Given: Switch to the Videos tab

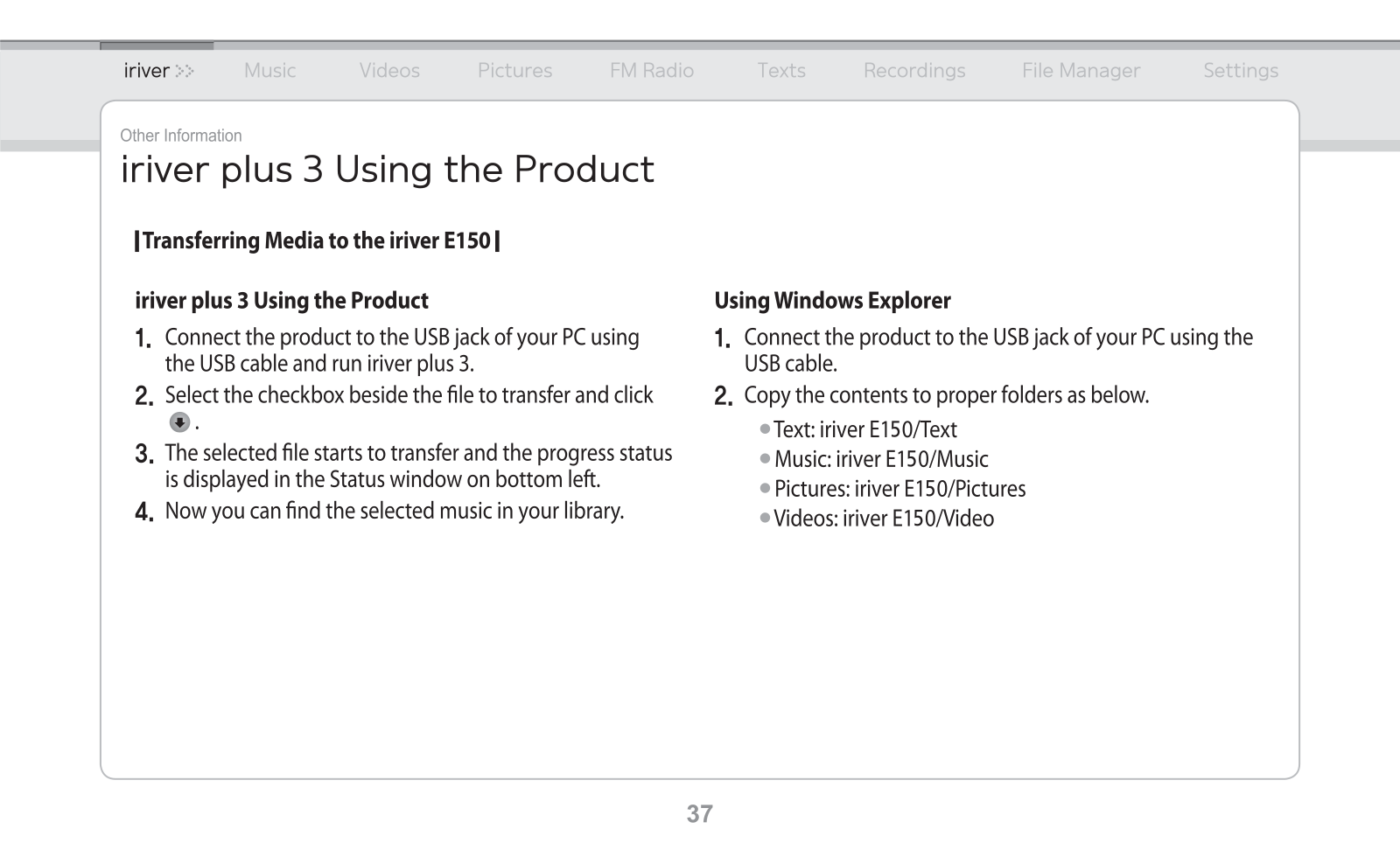Looking at the screenshot, I should (x=389, y=71).
